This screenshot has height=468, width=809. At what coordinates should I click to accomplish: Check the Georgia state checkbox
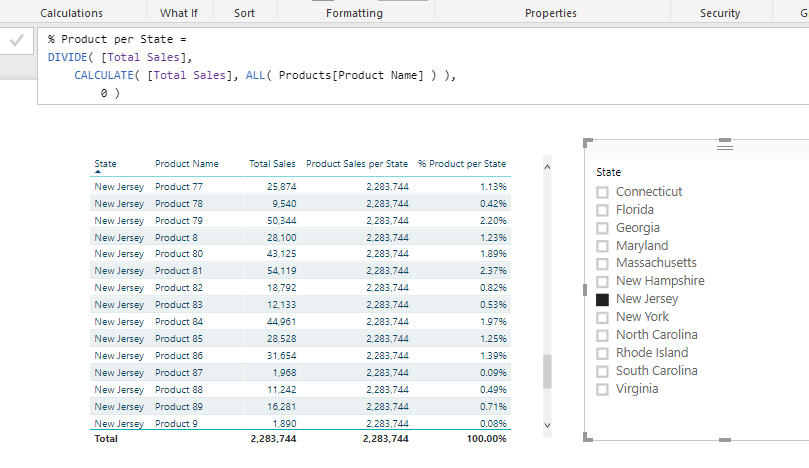602,228
